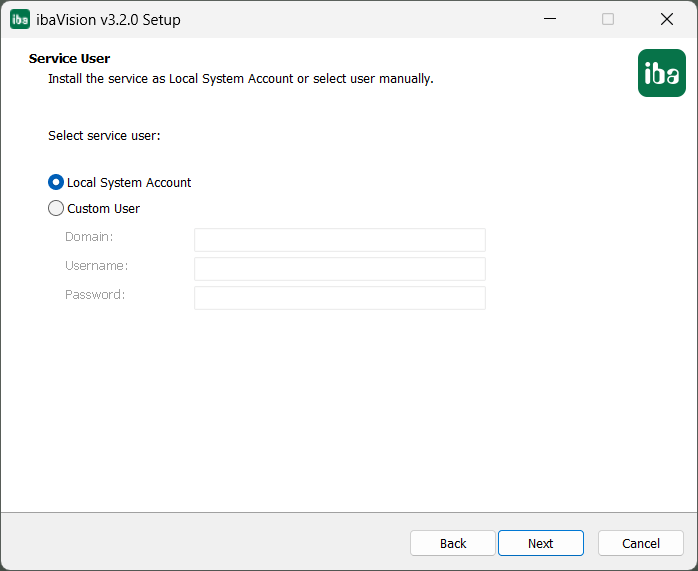Click the Password entry field

tap(340, 298)
